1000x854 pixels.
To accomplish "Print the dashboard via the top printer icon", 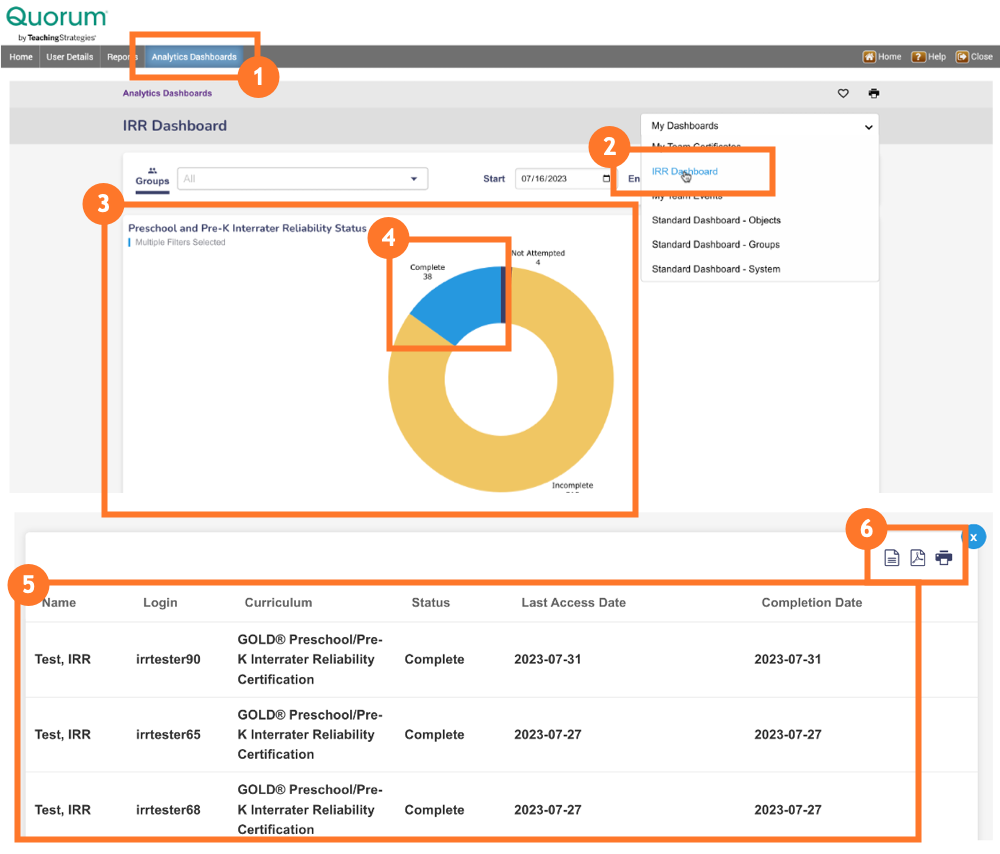I will 874,93.
